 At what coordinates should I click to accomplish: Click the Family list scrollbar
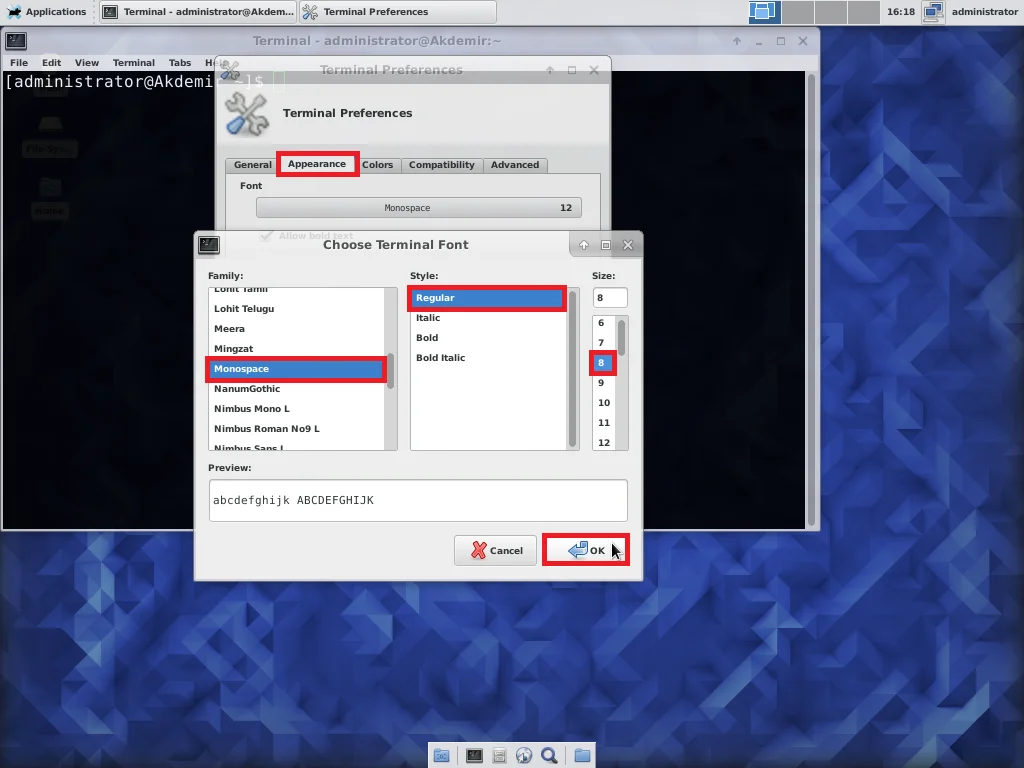coord(391,369)
